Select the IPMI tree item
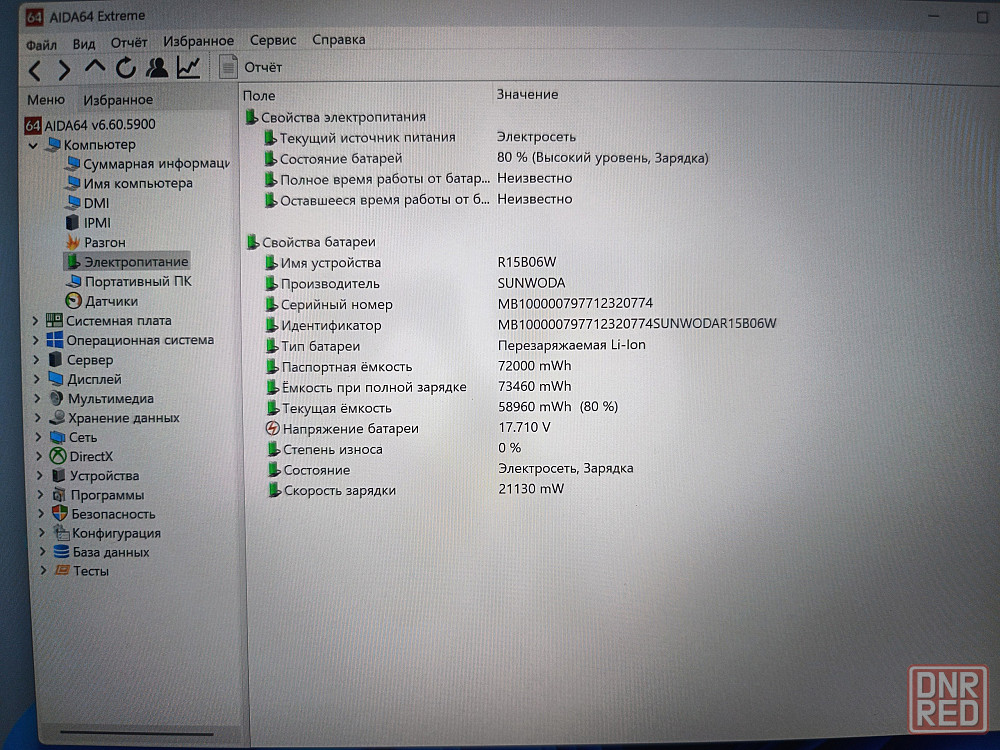 [x=88, y=223]
